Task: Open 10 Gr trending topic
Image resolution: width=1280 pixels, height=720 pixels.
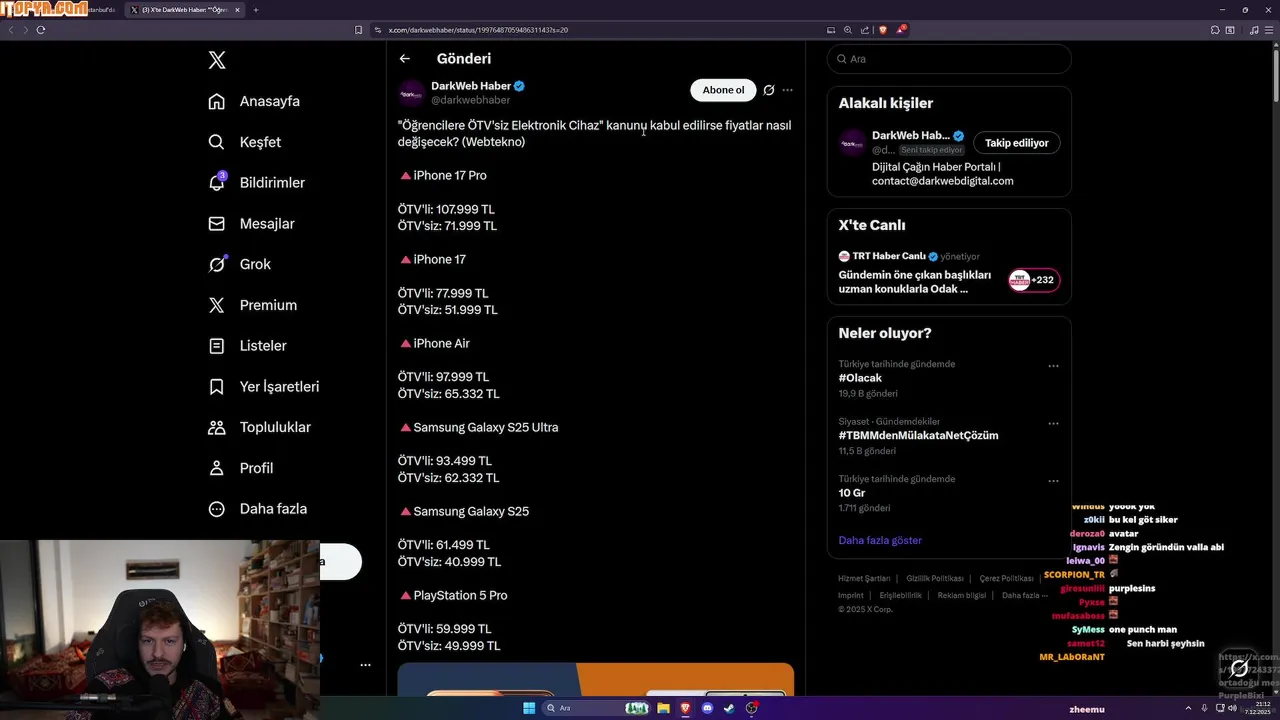Action: click(852, 493)
